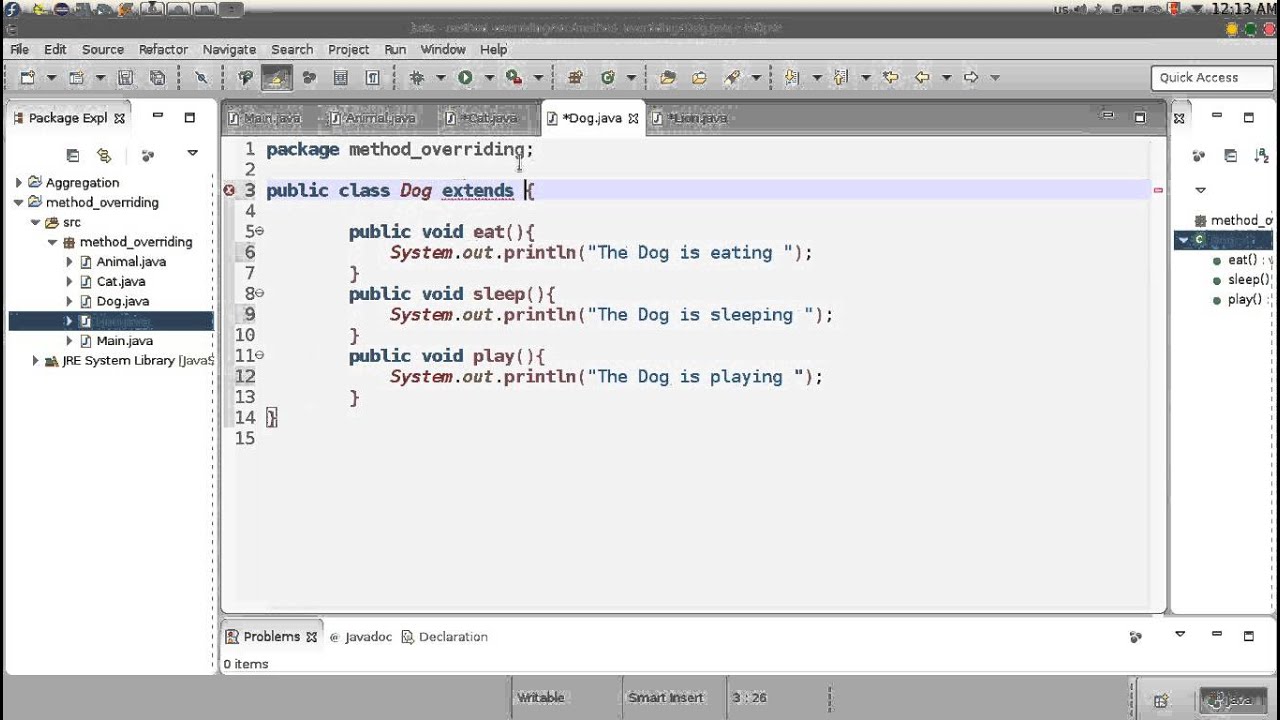Navigate Forward with arrow icon
Viewport: 1280px width, 720px height.
point(970,77)
